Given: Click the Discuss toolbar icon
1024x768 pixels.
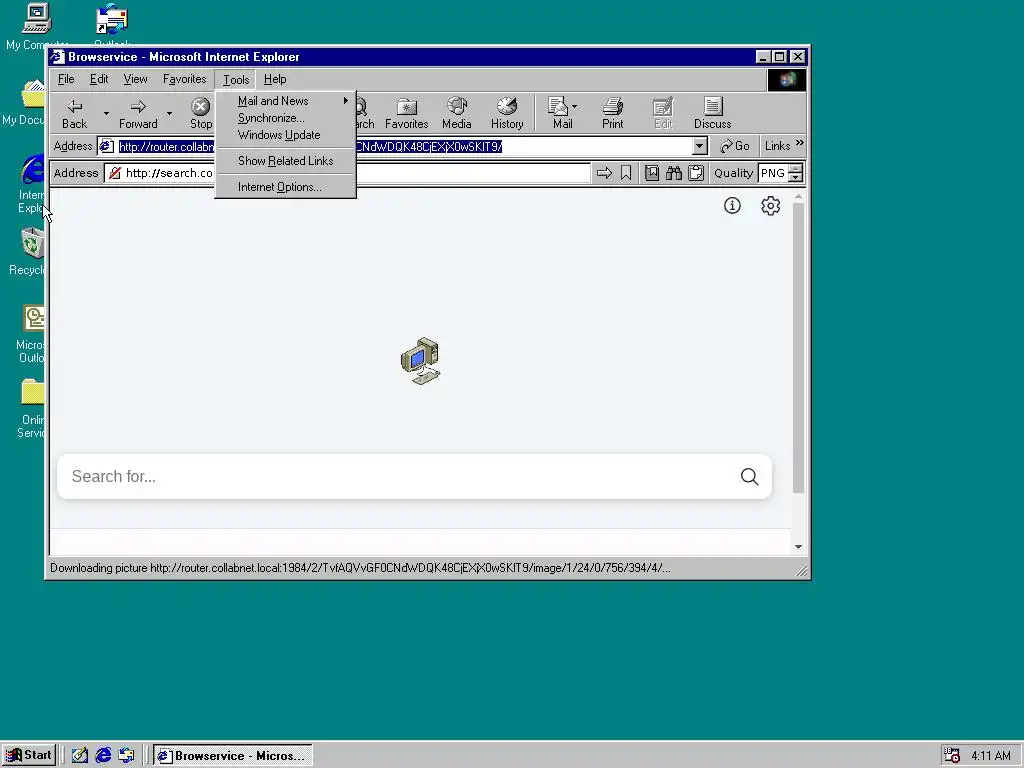Looking at the screenshot, I should click(x=712, y=113).
